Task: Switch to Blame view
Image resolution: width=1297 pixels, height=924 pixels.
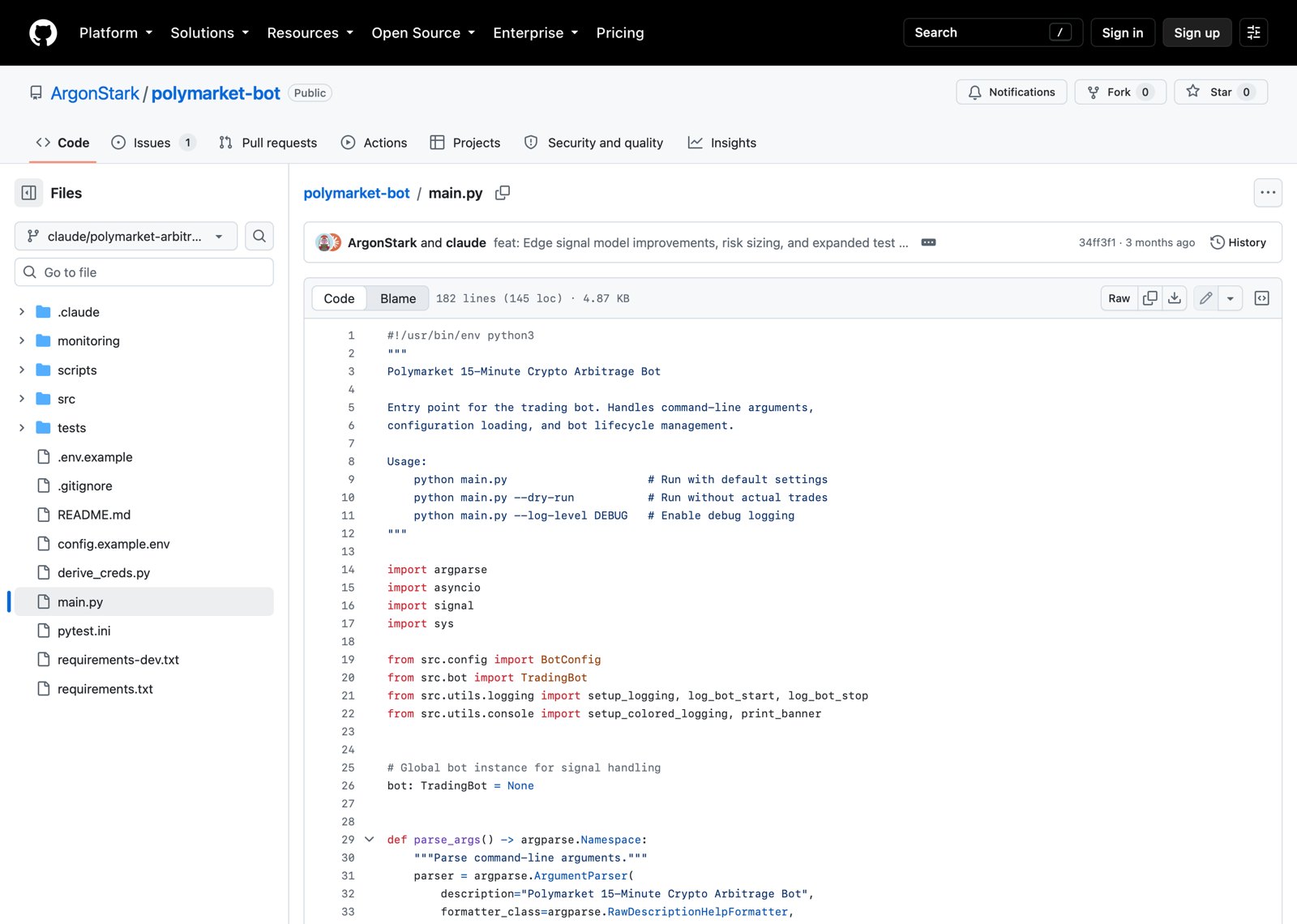Action: (x=398, y=298)
